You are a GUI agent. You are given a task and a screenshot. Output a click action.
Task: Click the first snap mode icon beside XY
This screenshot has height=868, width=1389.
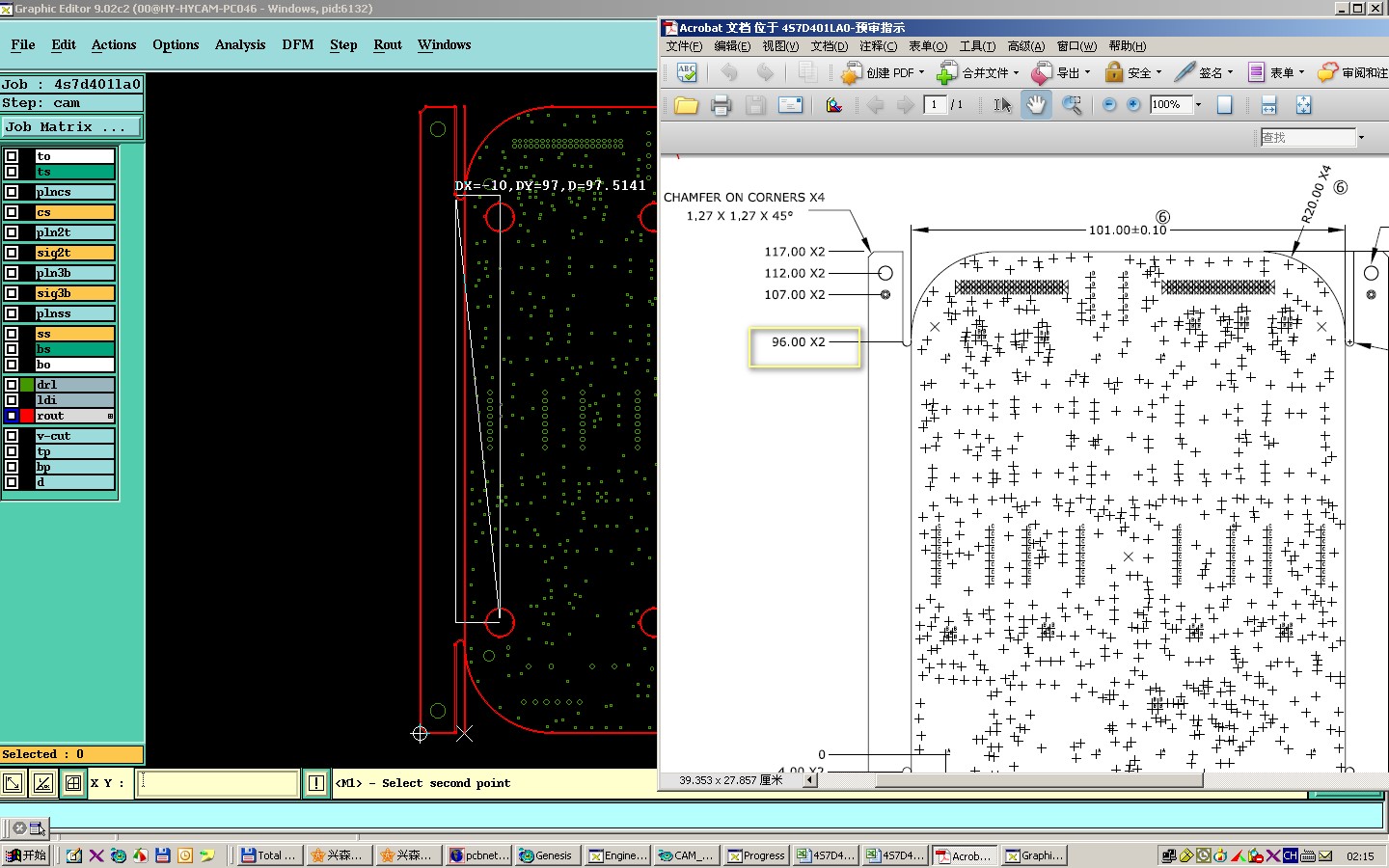click(13, 783)
